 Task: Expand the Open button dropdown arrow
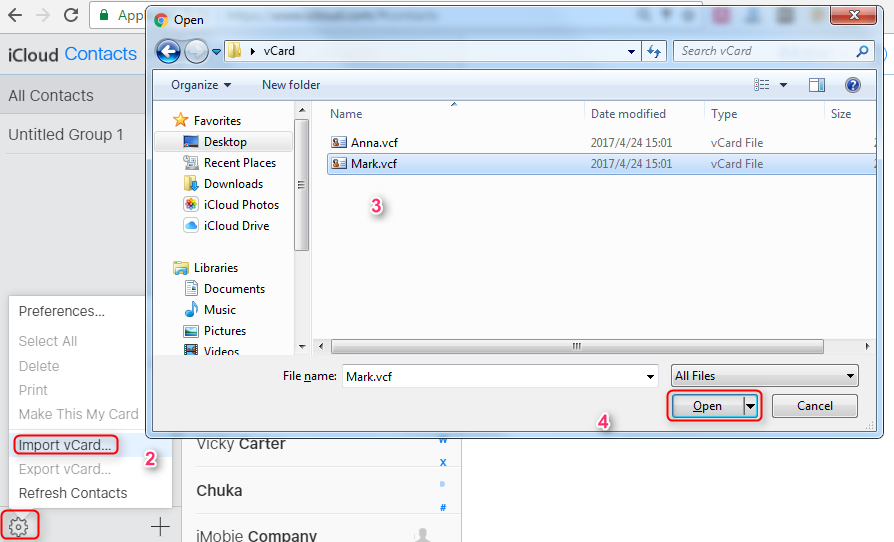click(750, 406)
